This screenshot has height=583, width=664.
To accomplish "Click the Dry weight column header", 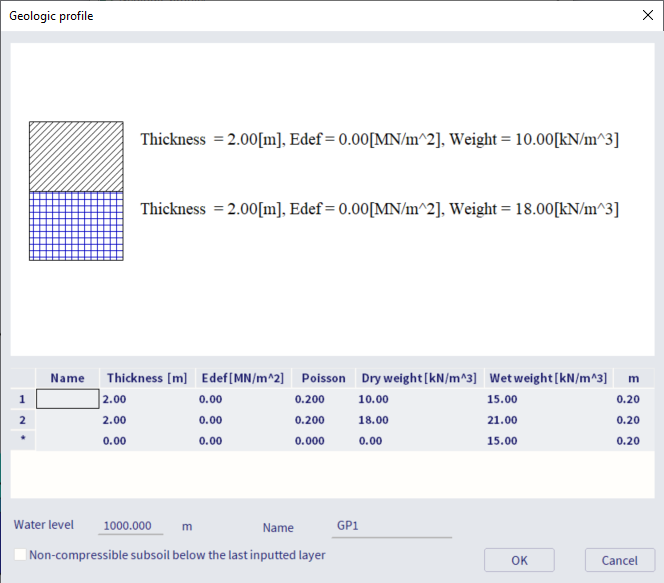I will tap(419, 378).
